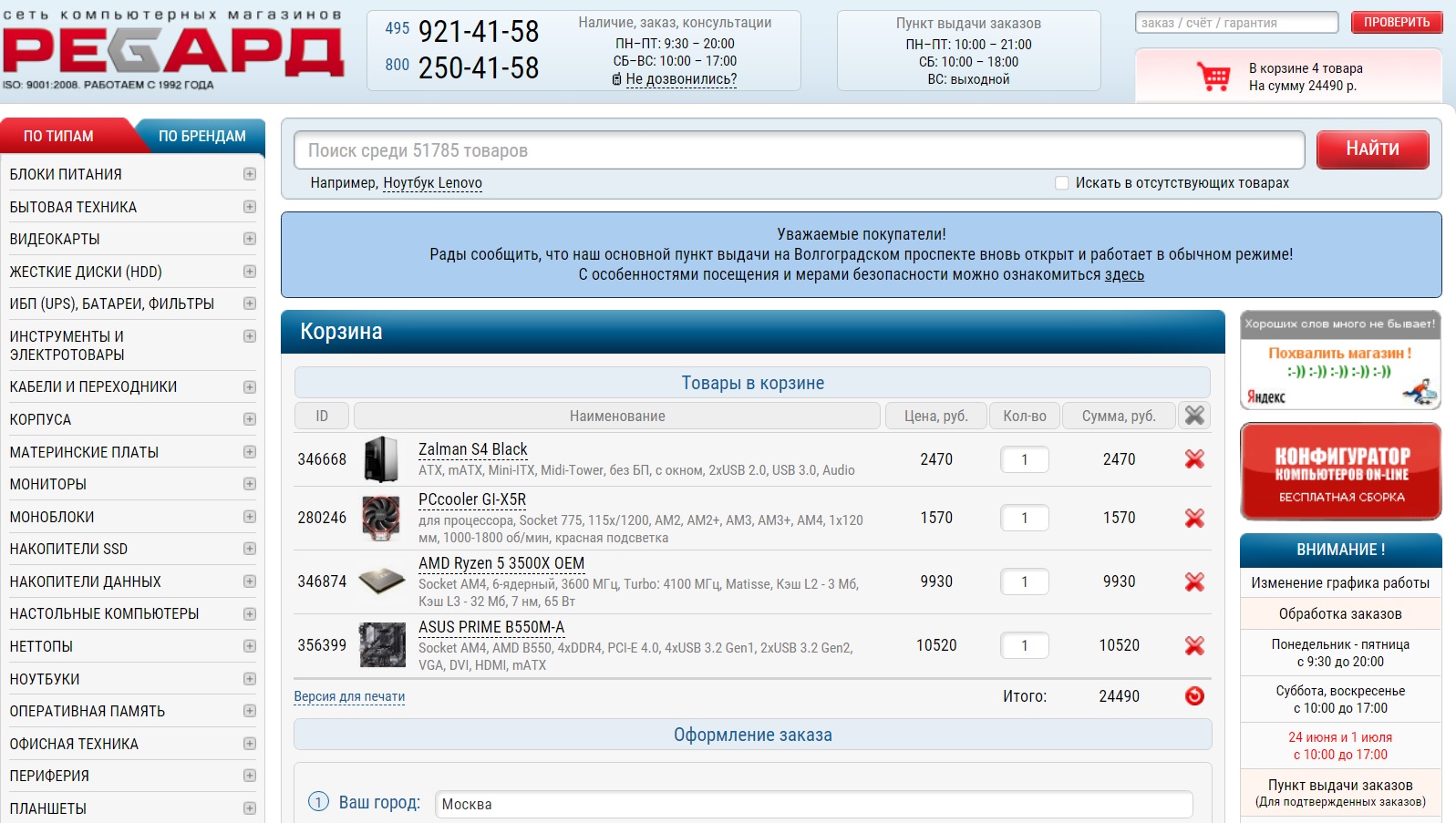1456x823 pixels.
Task: Open the Regard store logo
Action: tap(173, 50)
